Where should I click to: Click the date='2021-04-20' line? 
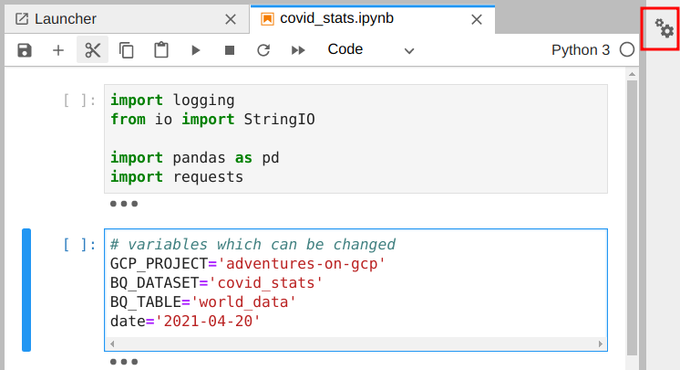pyautogui.click(x=185, y=321)
